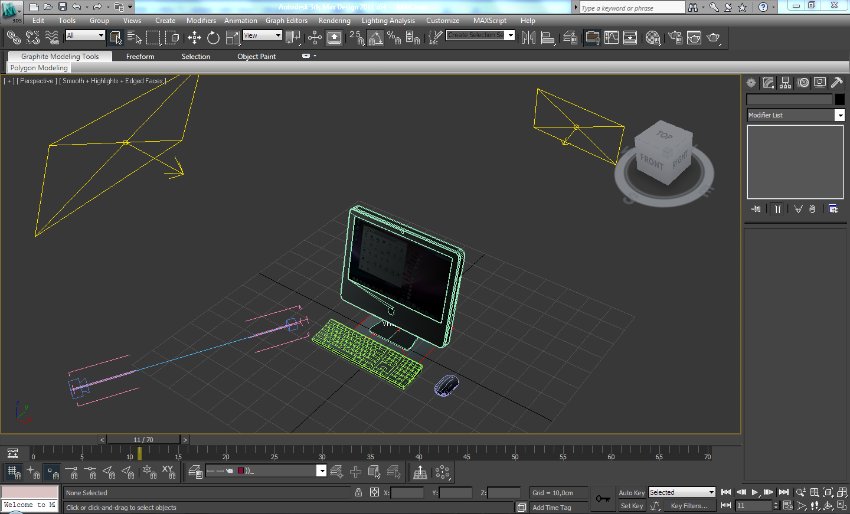The width and height of the screenshot is (850, 514).
Task: Select the Move transform tool
Action: 194,38
